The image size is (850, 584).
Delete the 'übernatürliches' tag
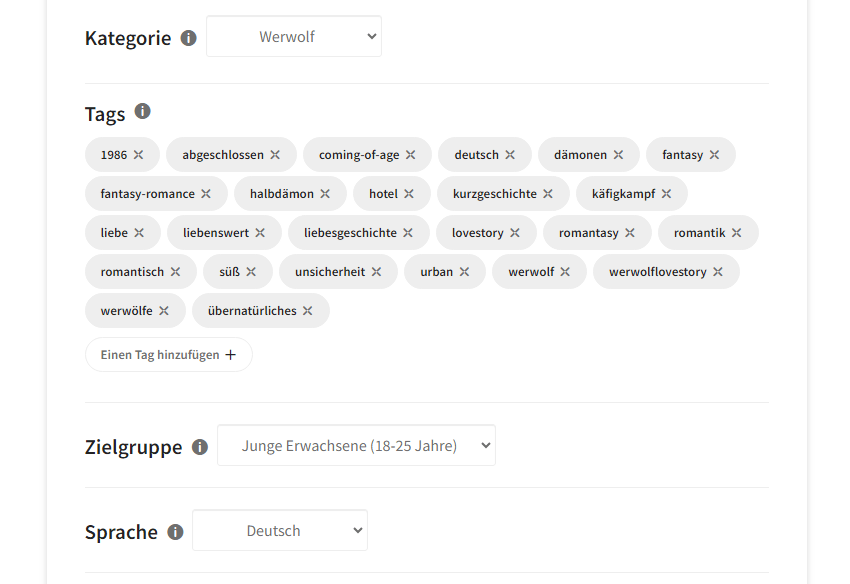click(308, 311)
